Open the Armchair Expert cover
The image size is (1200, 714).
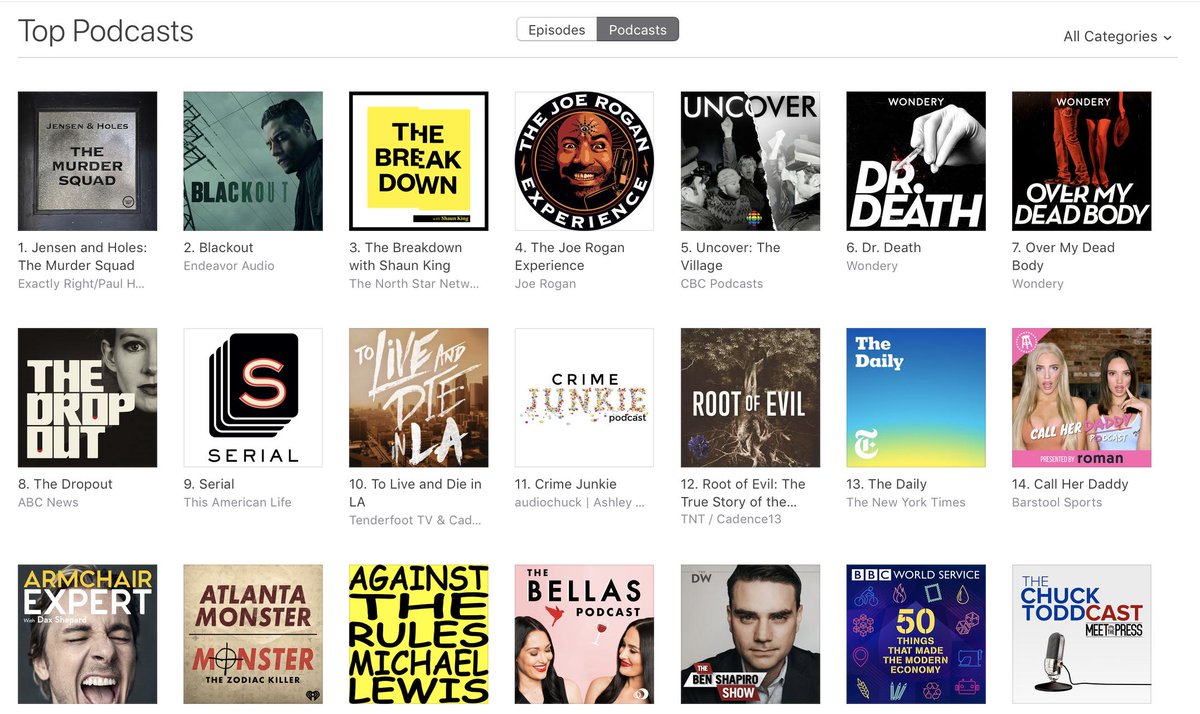(88, 634)
